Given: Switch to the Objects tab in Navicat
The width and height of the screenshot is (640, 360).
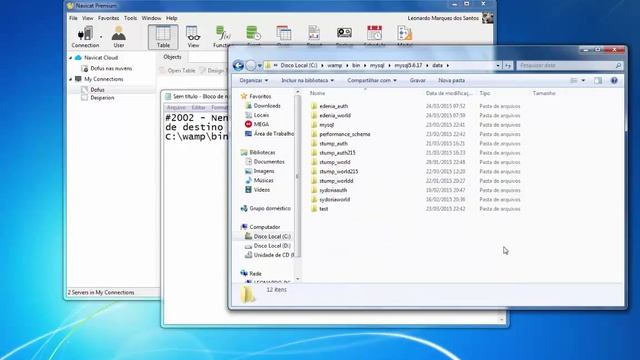Looking at the screenshot, I should [172, 57].
